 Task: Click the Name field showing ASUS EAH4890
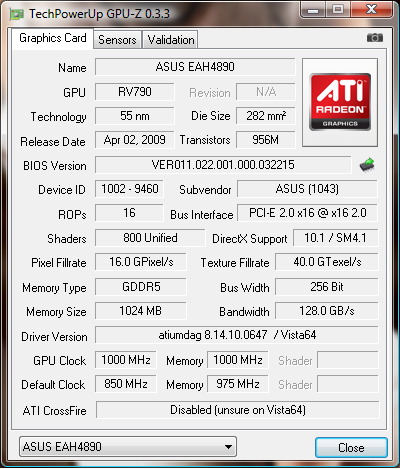click(x=195, y=67)
